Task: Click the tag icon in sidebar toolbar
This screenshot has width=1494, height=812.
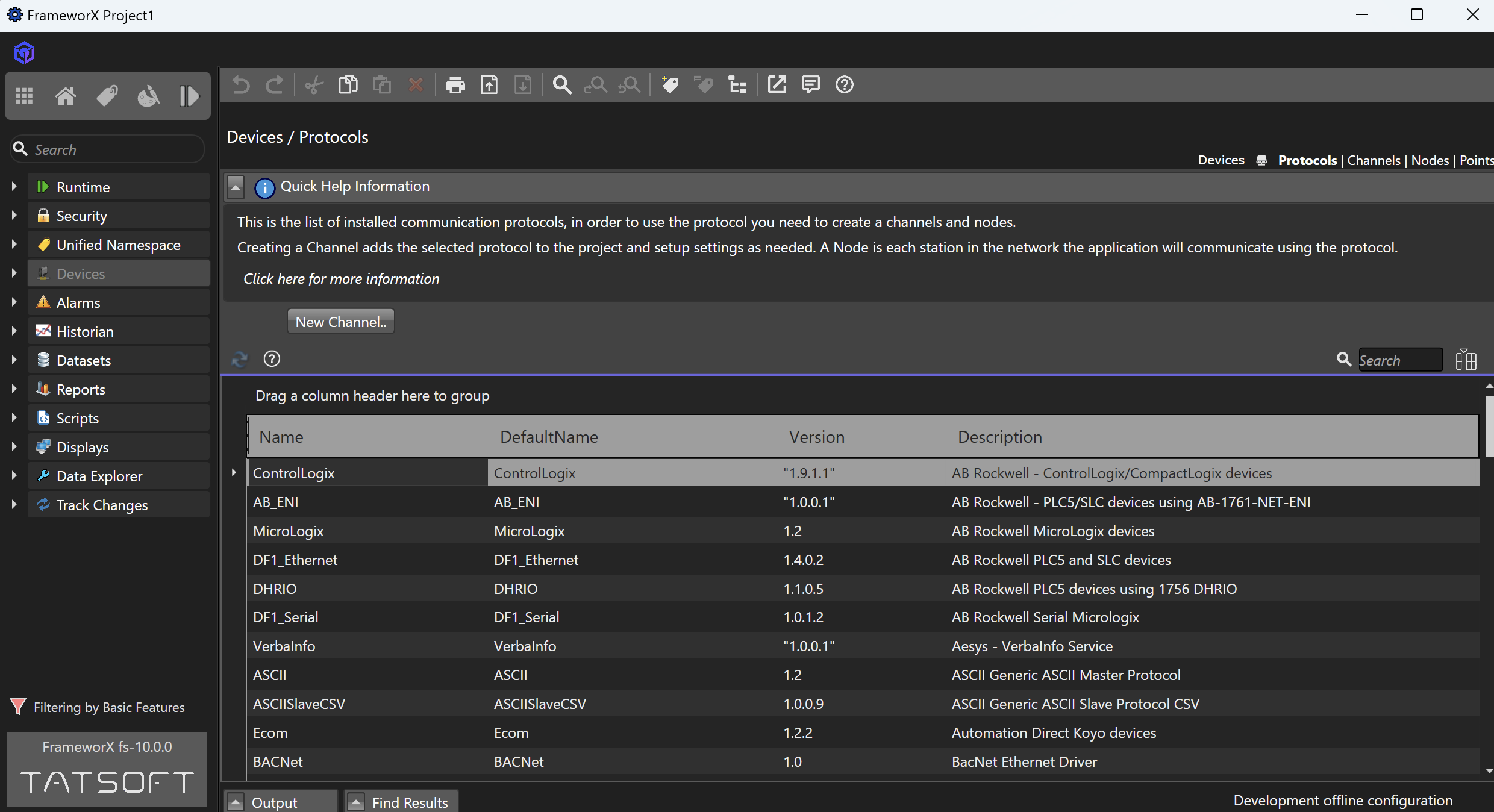Action: [107, 96]
